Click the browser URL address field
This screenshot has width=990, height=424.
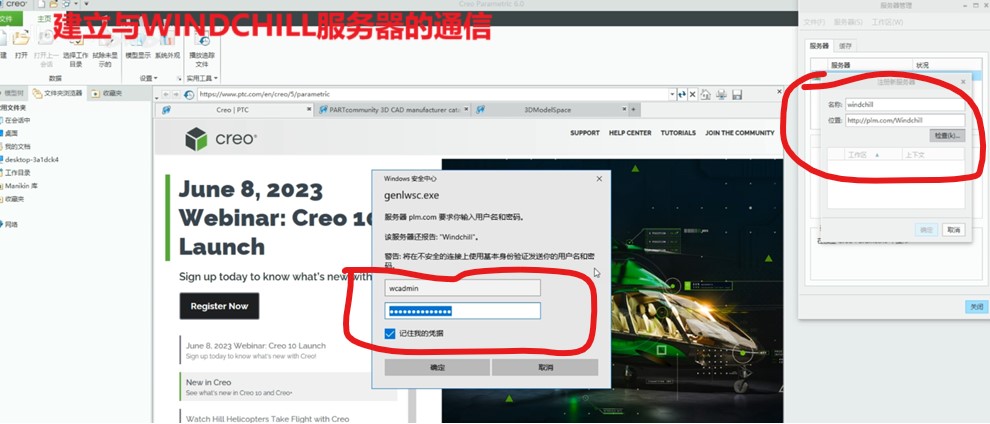click(x=432, y=95)
